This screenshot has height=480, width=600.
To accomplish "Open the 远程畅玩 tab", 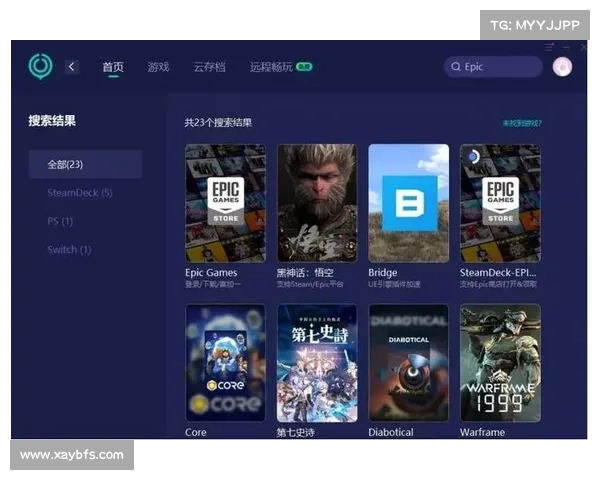I will (x=271, y=67).
